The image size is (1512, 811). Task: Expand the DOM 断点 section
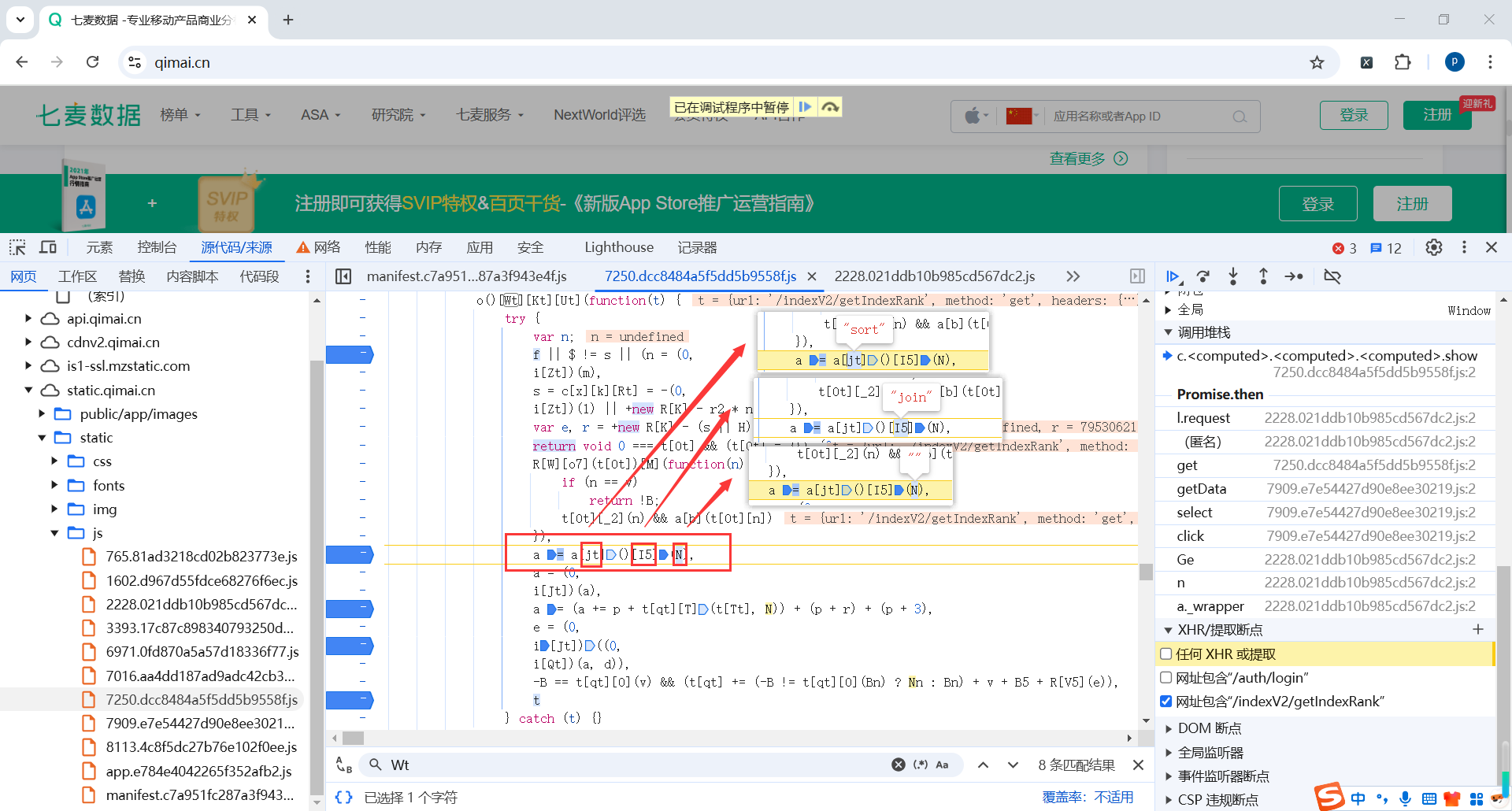(x=1169, y=728)
